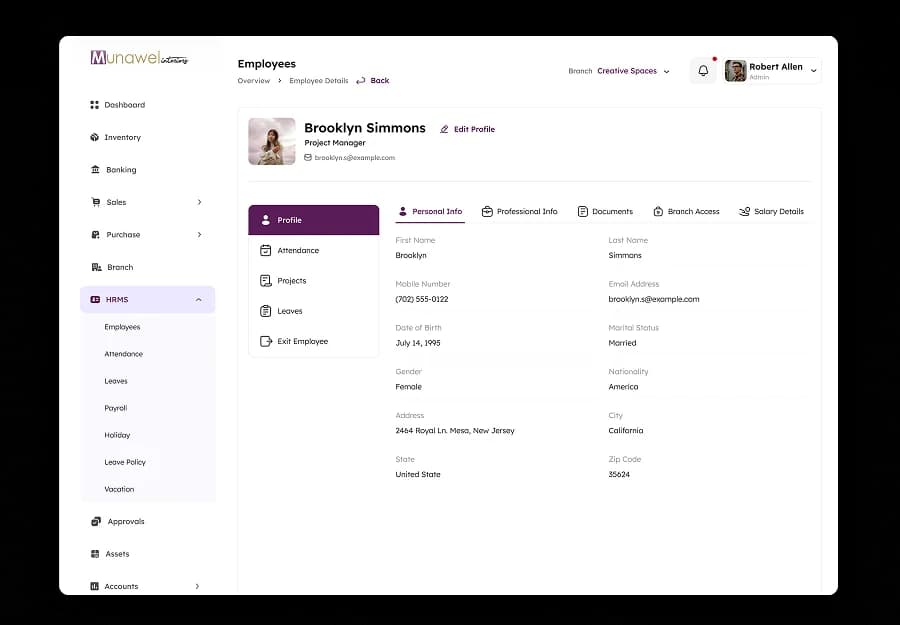Click the Employee Details breadcrumb
The image size is (900, 625).
319,80
